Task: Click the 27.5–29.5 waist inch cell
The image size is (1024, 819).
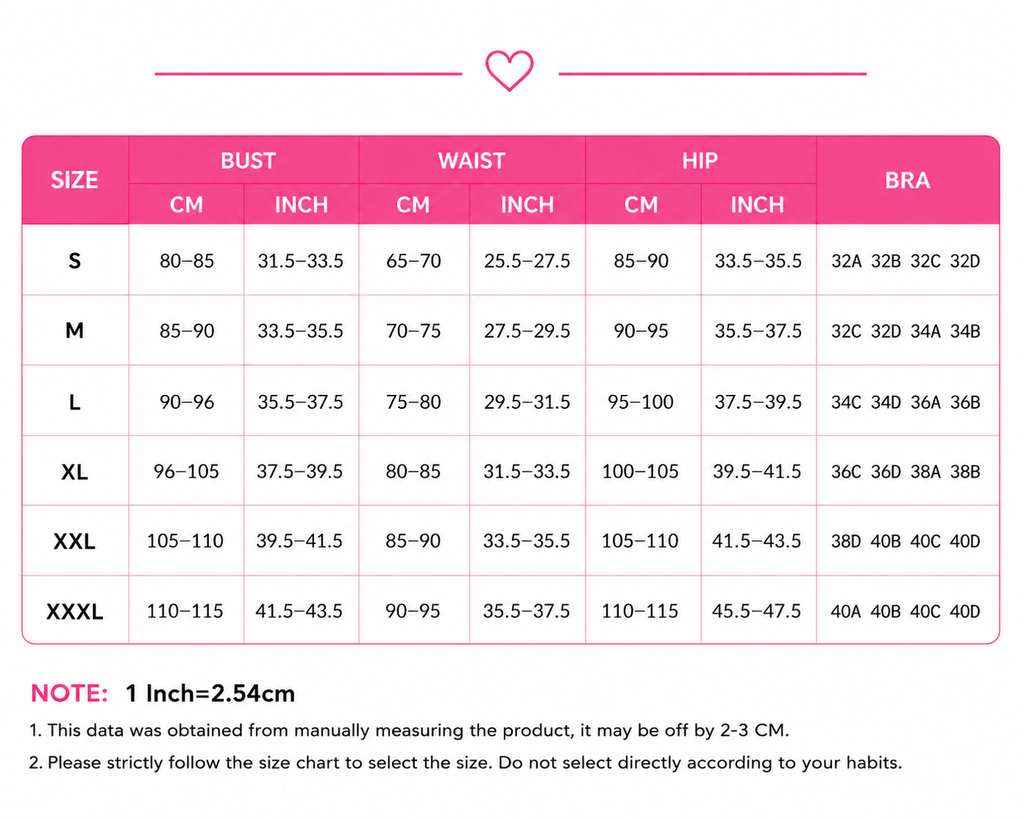Action: click(x=527, y=330)
